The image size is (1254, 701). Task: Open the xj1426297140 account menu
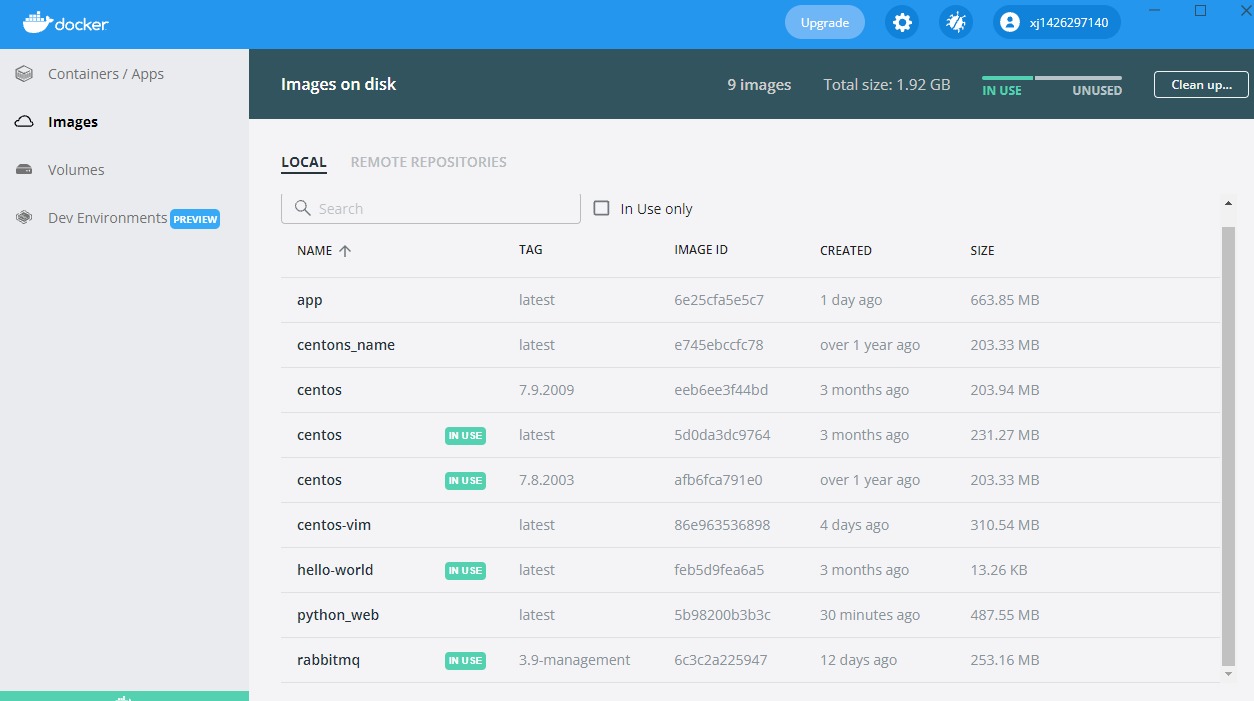pyautogui.click(x=1057, y=22)
